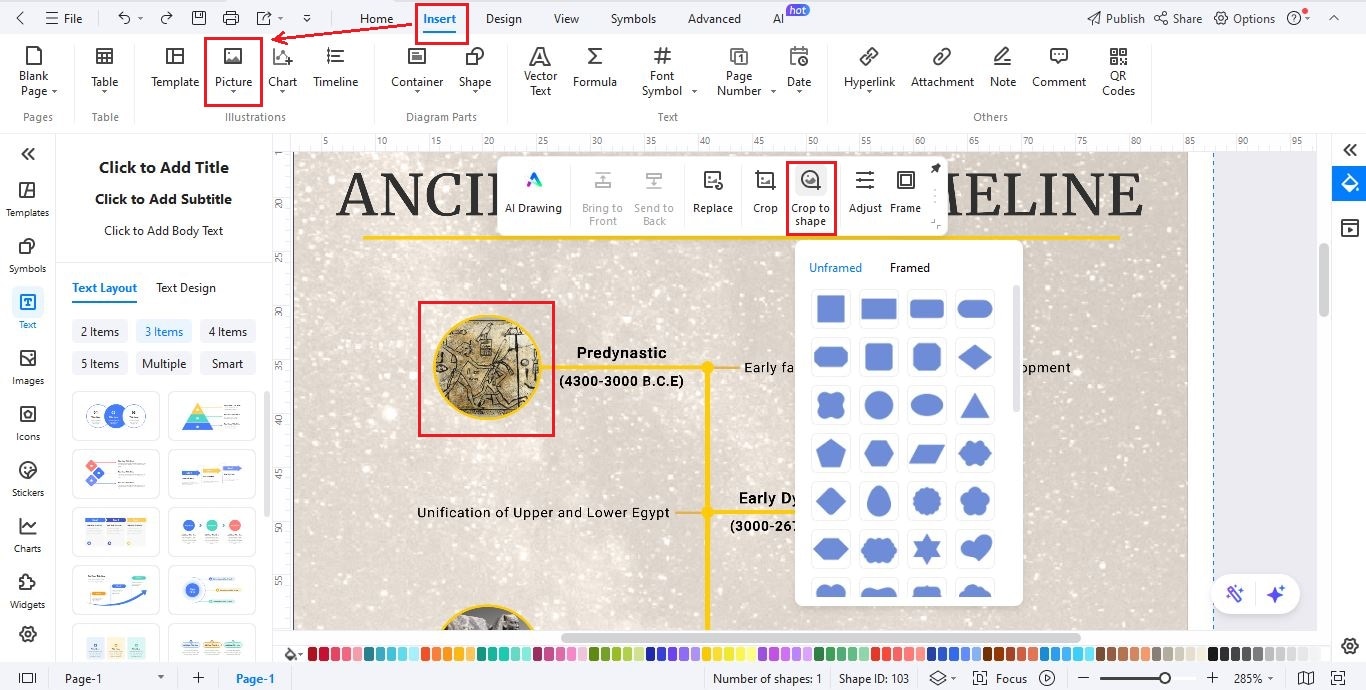Switch to the Home tab
Viewport: 1366px width, 690px height.
(x=377, y=18)
